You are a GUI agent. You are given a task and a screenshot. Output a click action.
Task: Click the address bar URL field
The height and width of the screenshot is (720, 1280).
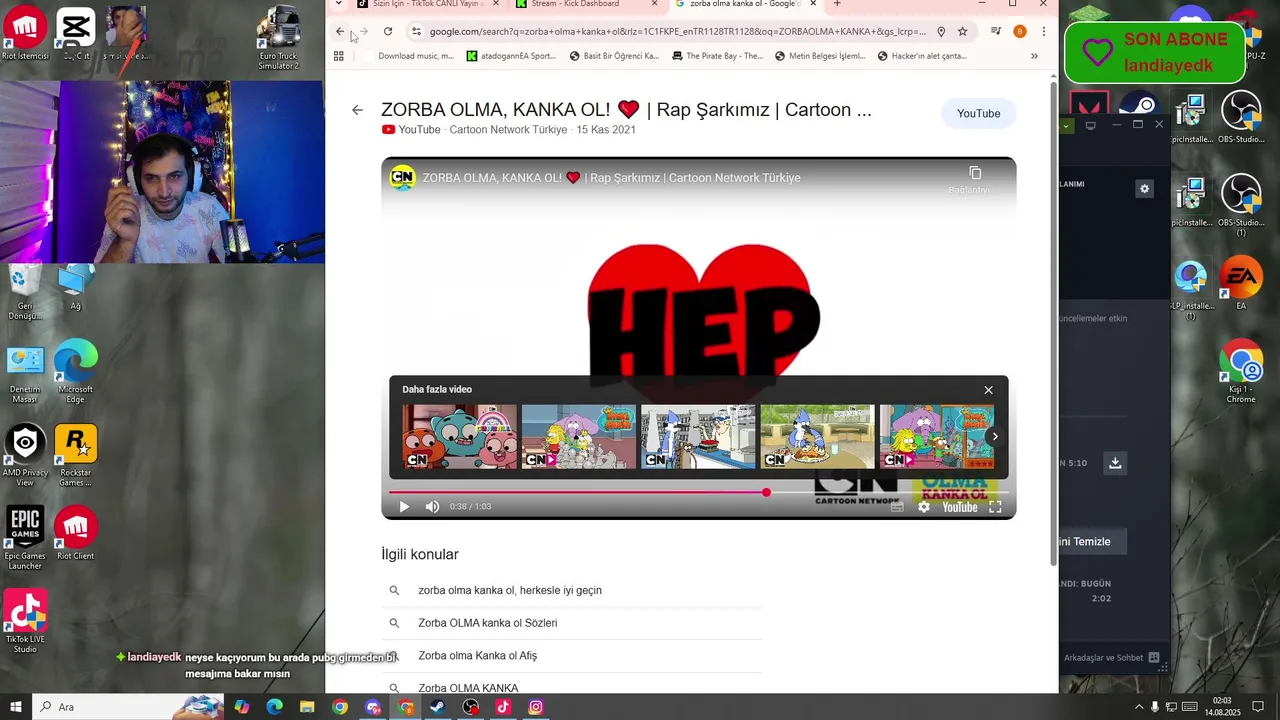click(677, 31)
